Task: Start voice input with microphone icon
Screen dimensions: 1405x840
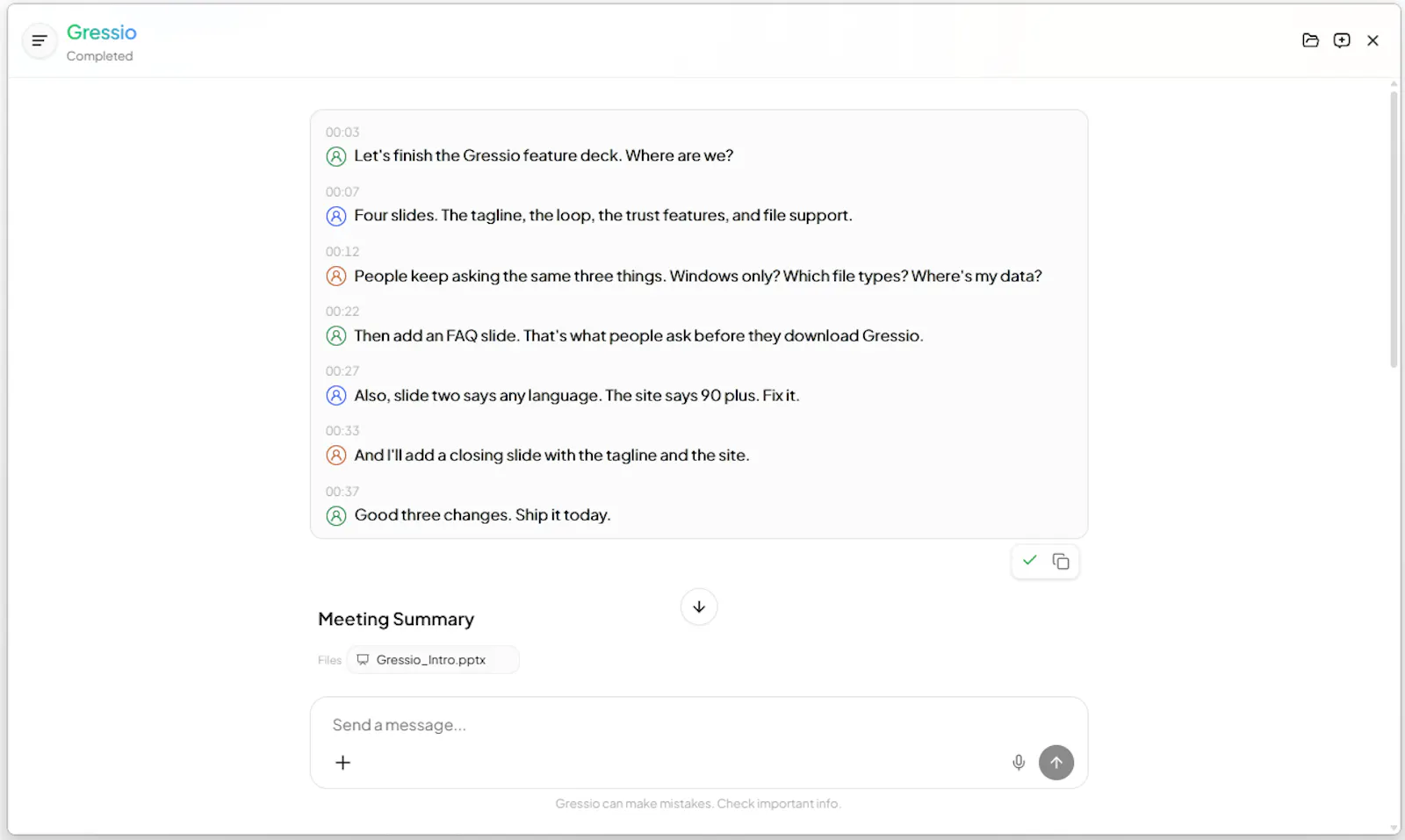Action: pyautogui.click(x=1019, y=763)
